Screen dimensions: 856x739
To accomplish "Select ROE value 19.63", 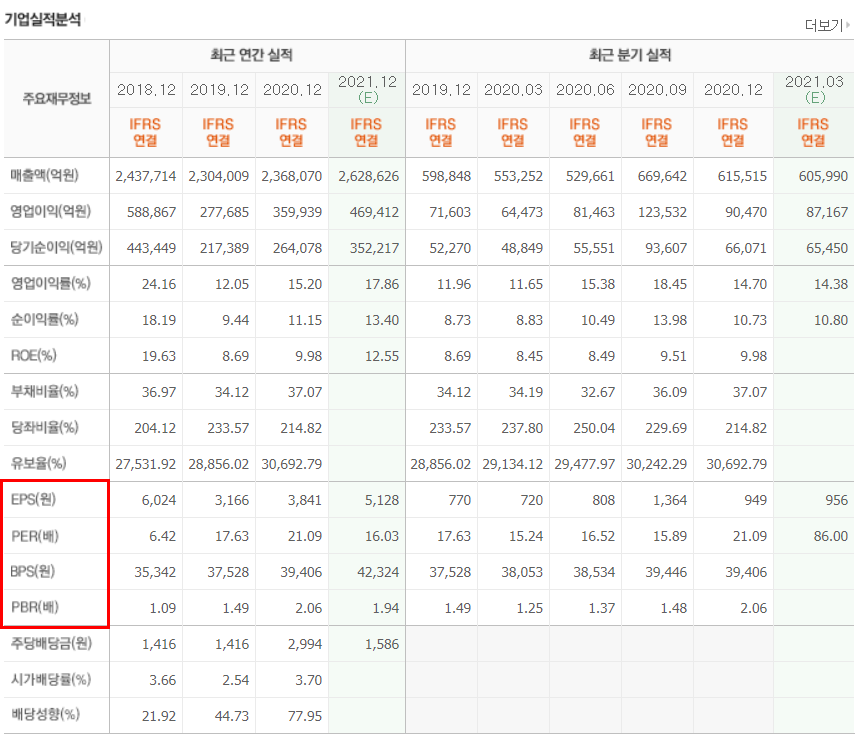I will tap(159, 356).
